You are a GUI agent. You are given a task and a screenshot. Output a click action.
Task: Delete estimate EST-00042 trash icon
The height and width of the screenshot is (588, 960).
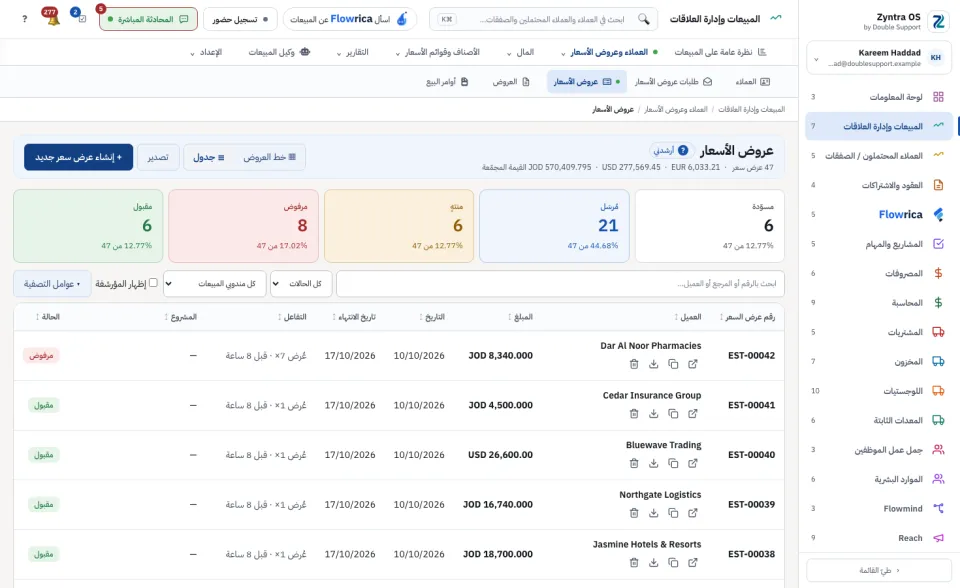(x=634, y=364)
